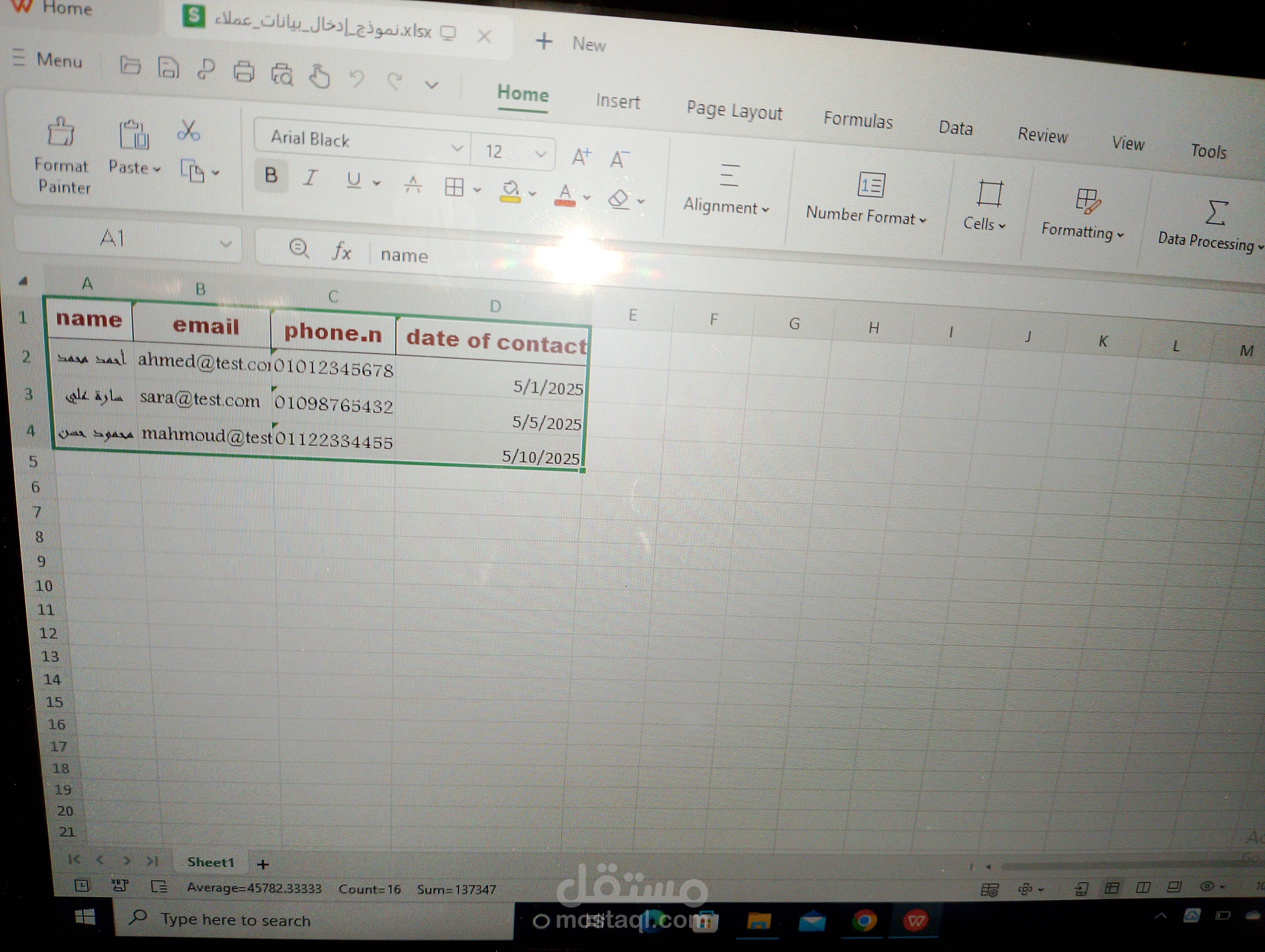Viewport: 1265px width, 952px height.
Task: Toggle eye protection mode in status bar
Action: 1207,886
